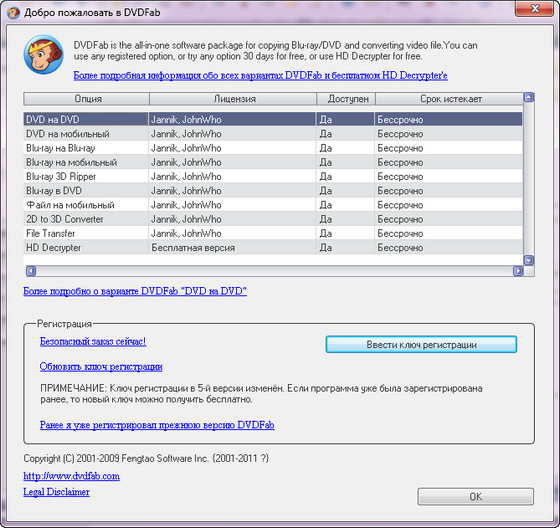This screenshot has width=560, height=528.
Task: Close the DVDFab welcome dialog
Action: 534,9
